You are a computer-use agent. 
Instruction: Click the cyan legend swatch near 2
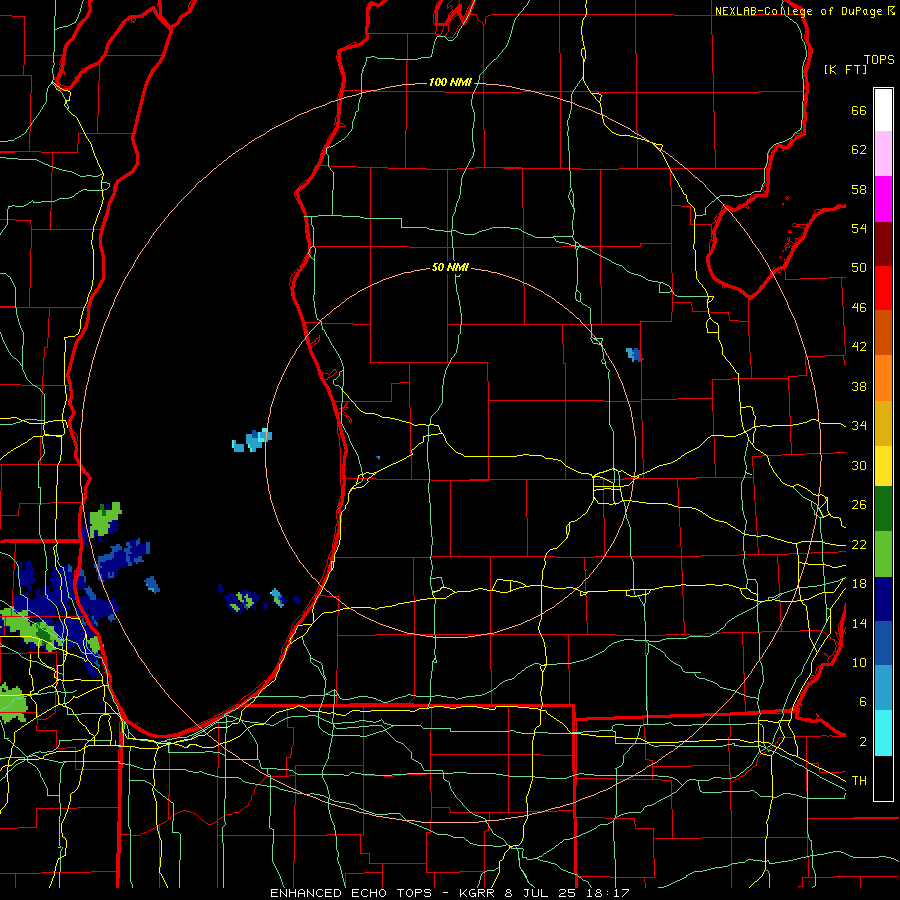(883, 733)
